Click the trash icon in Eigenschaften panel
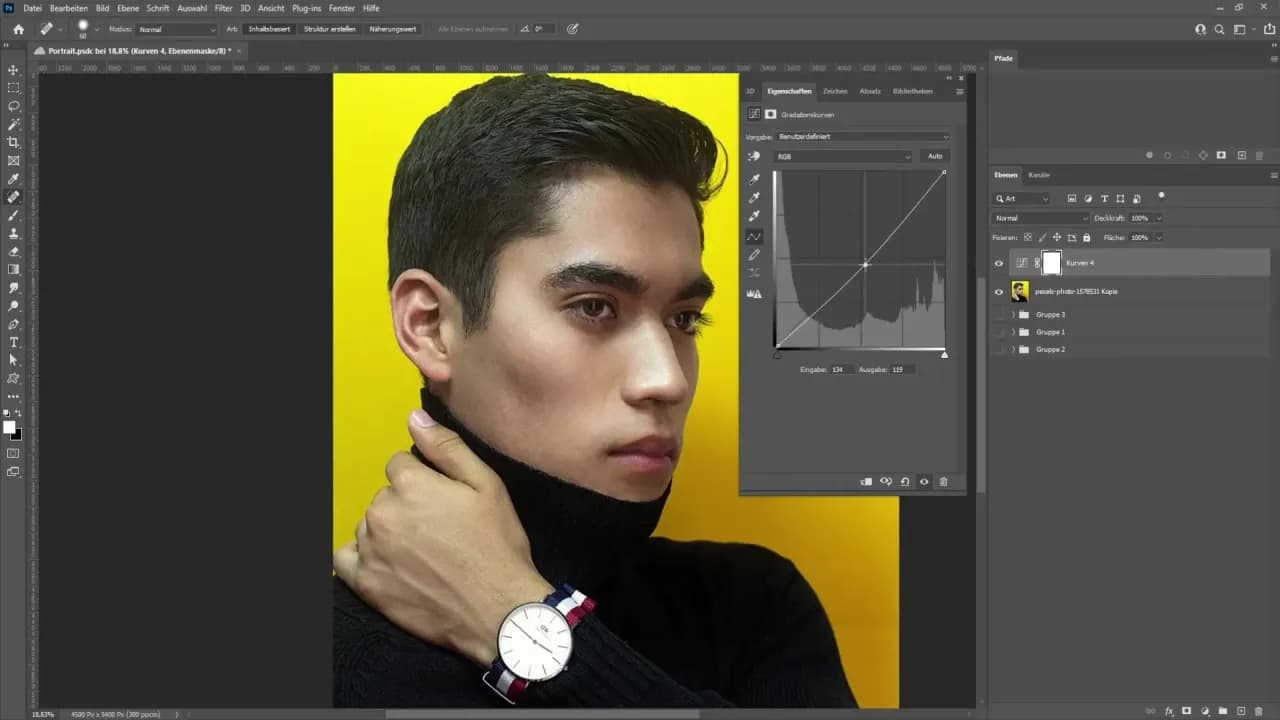1280x720 pixels. 943,482
